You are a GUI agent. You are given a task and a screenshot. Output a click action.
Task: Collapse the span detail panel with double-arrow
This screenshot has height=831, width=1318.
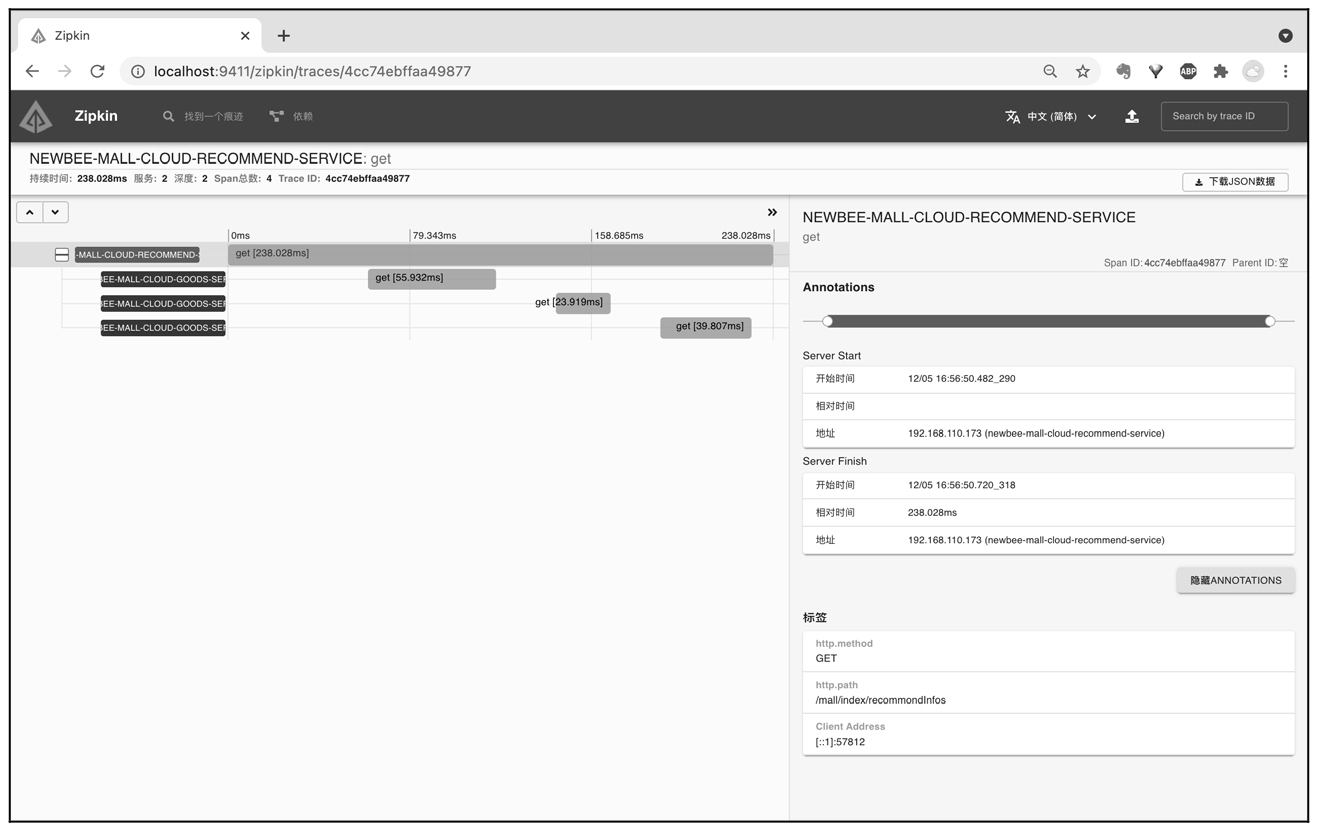tap(772, 212)
